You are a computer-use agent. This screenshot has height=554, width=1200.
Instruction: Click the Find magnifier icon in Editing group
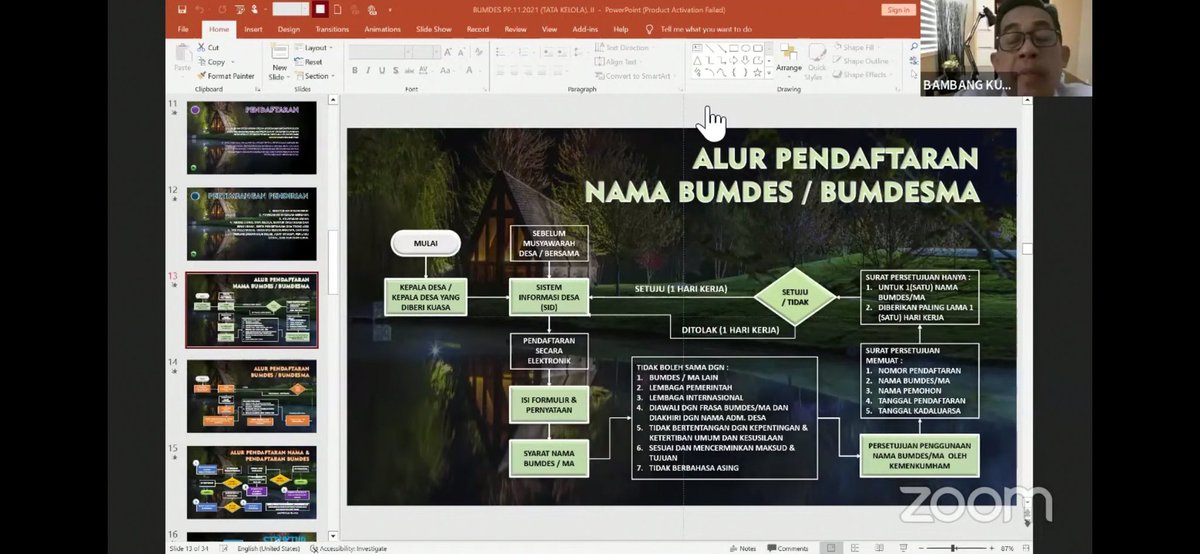point(914,47)
